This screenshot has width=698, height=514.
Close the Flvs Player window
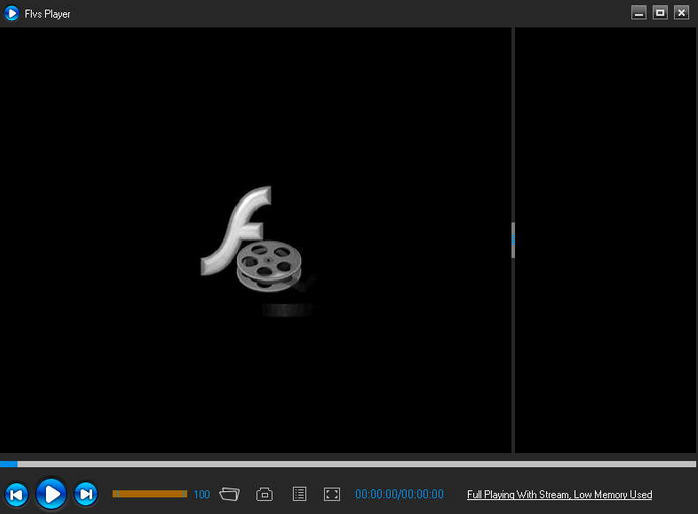[681, 13]
